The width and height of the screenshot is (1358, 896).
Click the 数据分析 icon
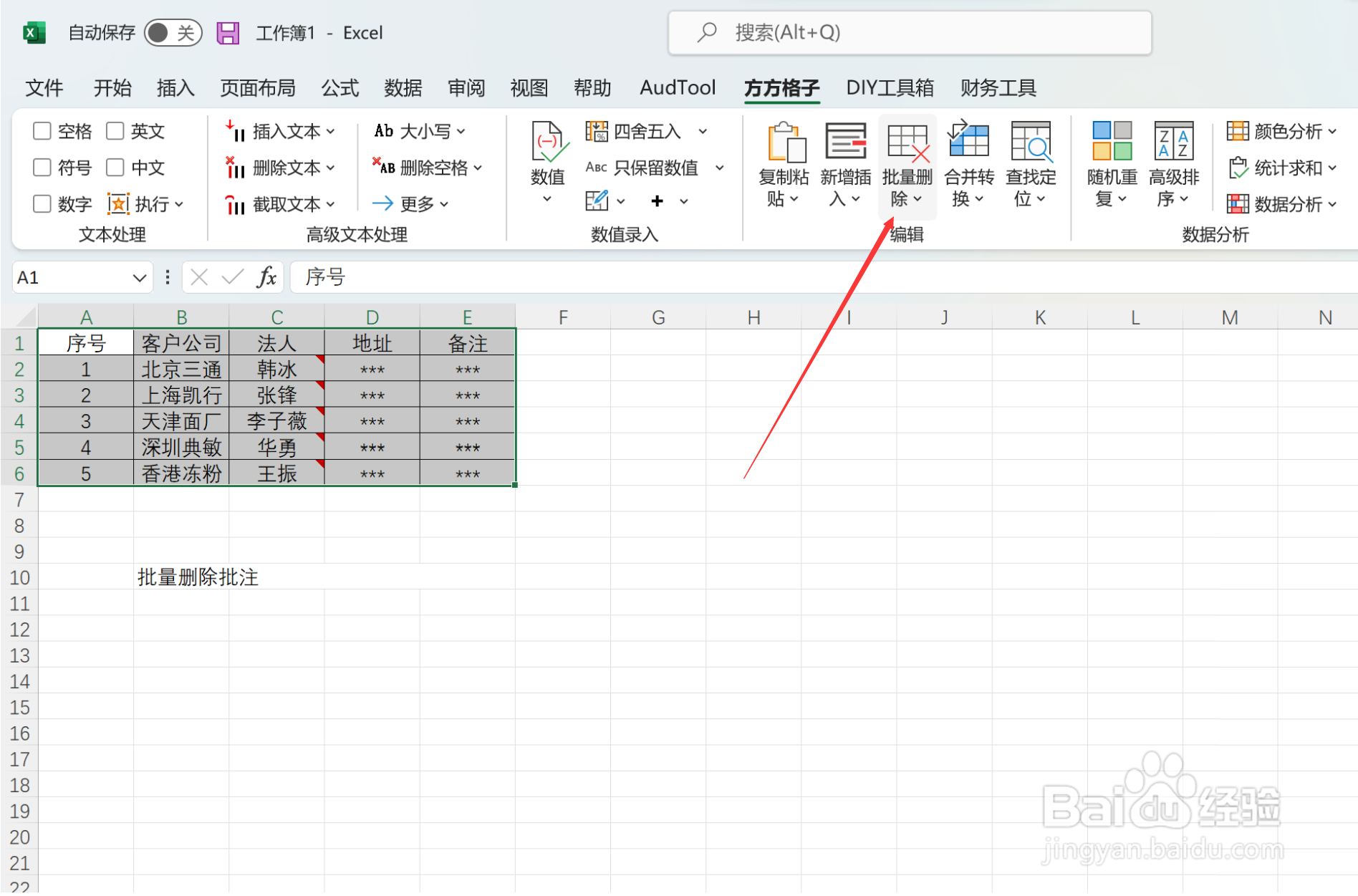[1238, 204]
